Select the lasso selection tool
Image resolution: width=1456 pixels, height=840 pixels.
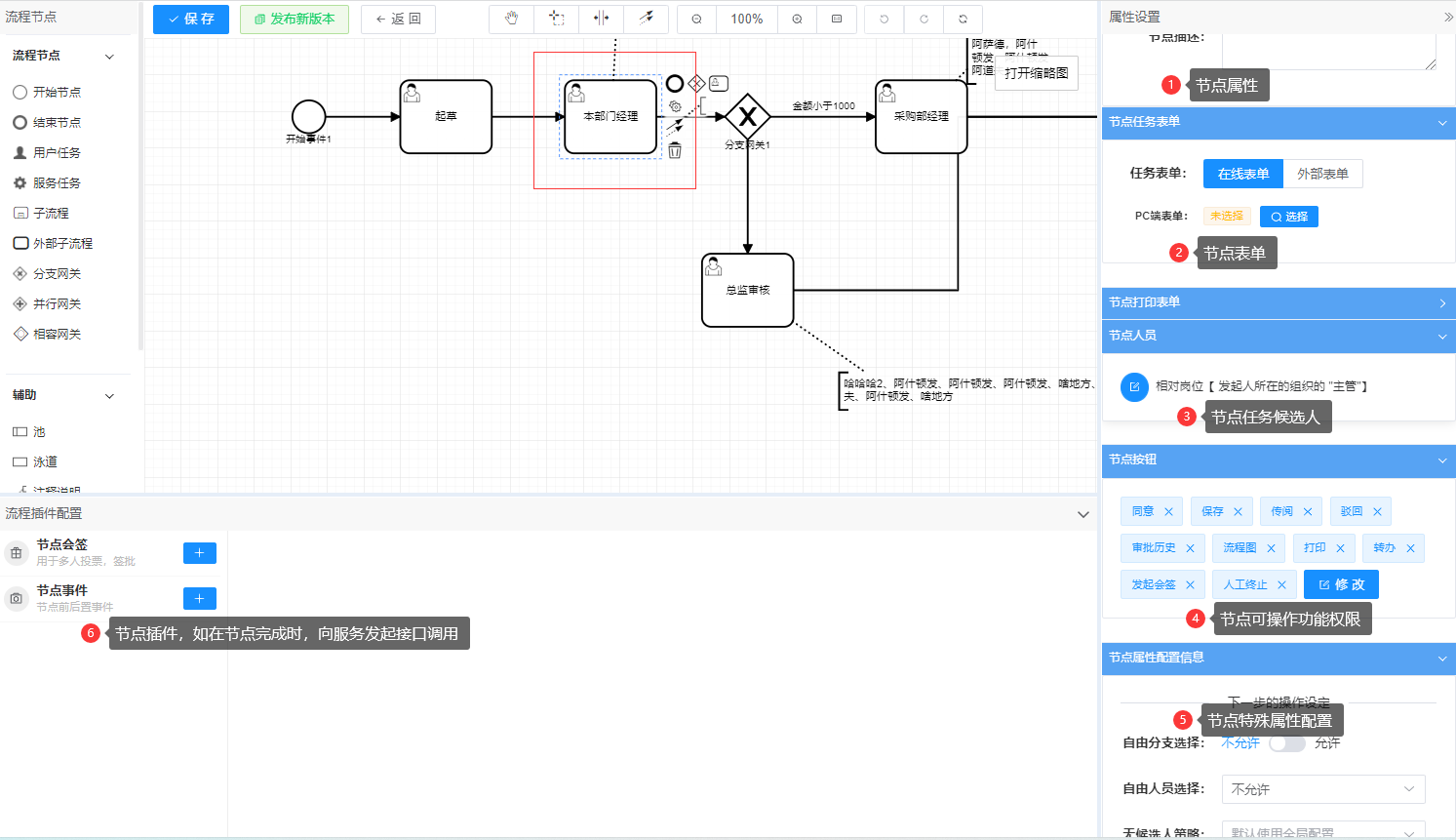click(x=556, y=19)
